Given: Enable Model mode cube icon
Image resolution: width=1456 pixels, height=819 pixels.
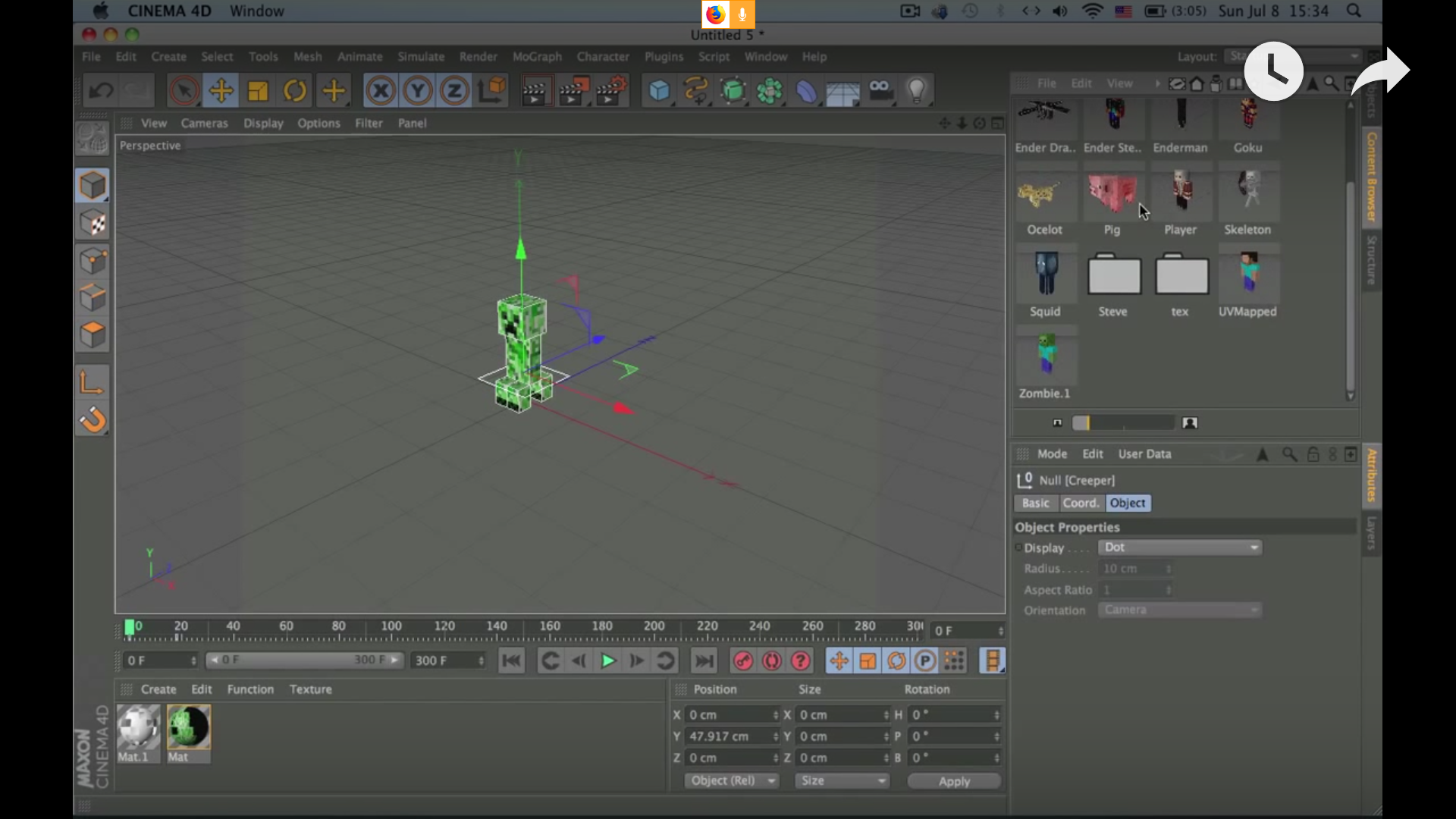Looking at the screenshot, I should pyautogui.click(x=93, y=186).
